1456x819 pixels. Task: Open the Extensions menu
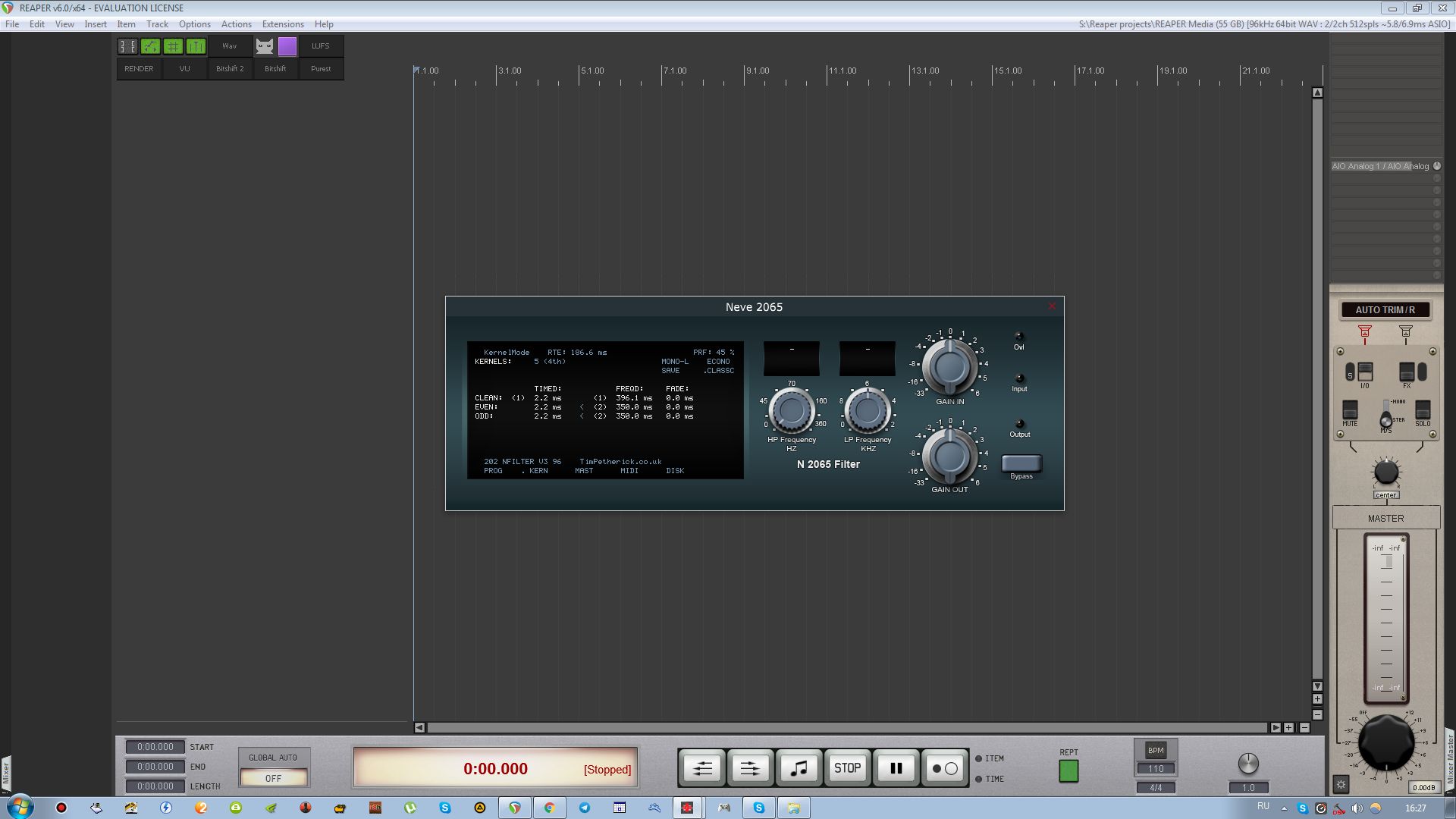283,24
